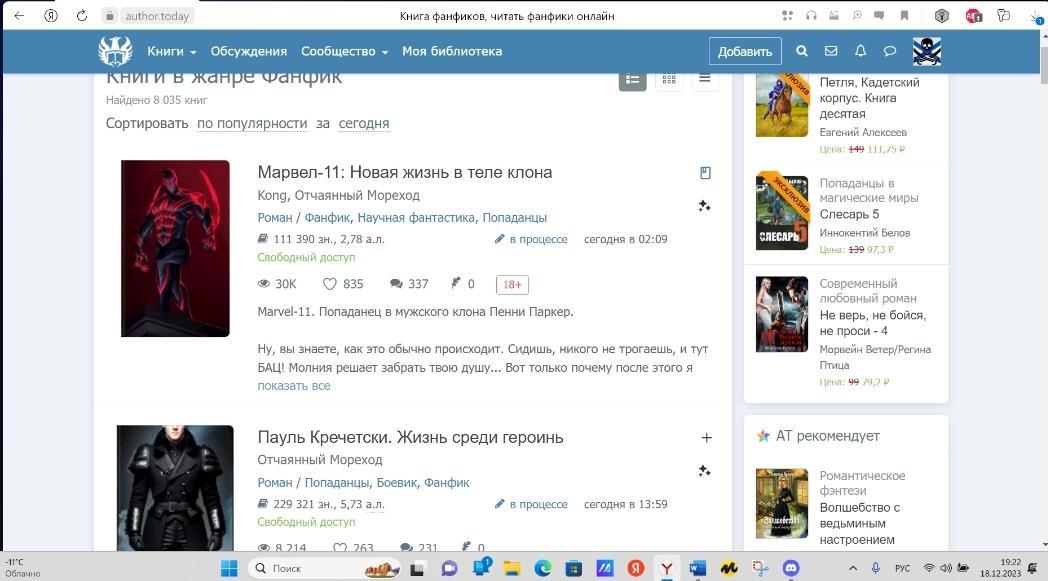
Task: Click the heart likes icon showing 835
Action: (330, 284)
